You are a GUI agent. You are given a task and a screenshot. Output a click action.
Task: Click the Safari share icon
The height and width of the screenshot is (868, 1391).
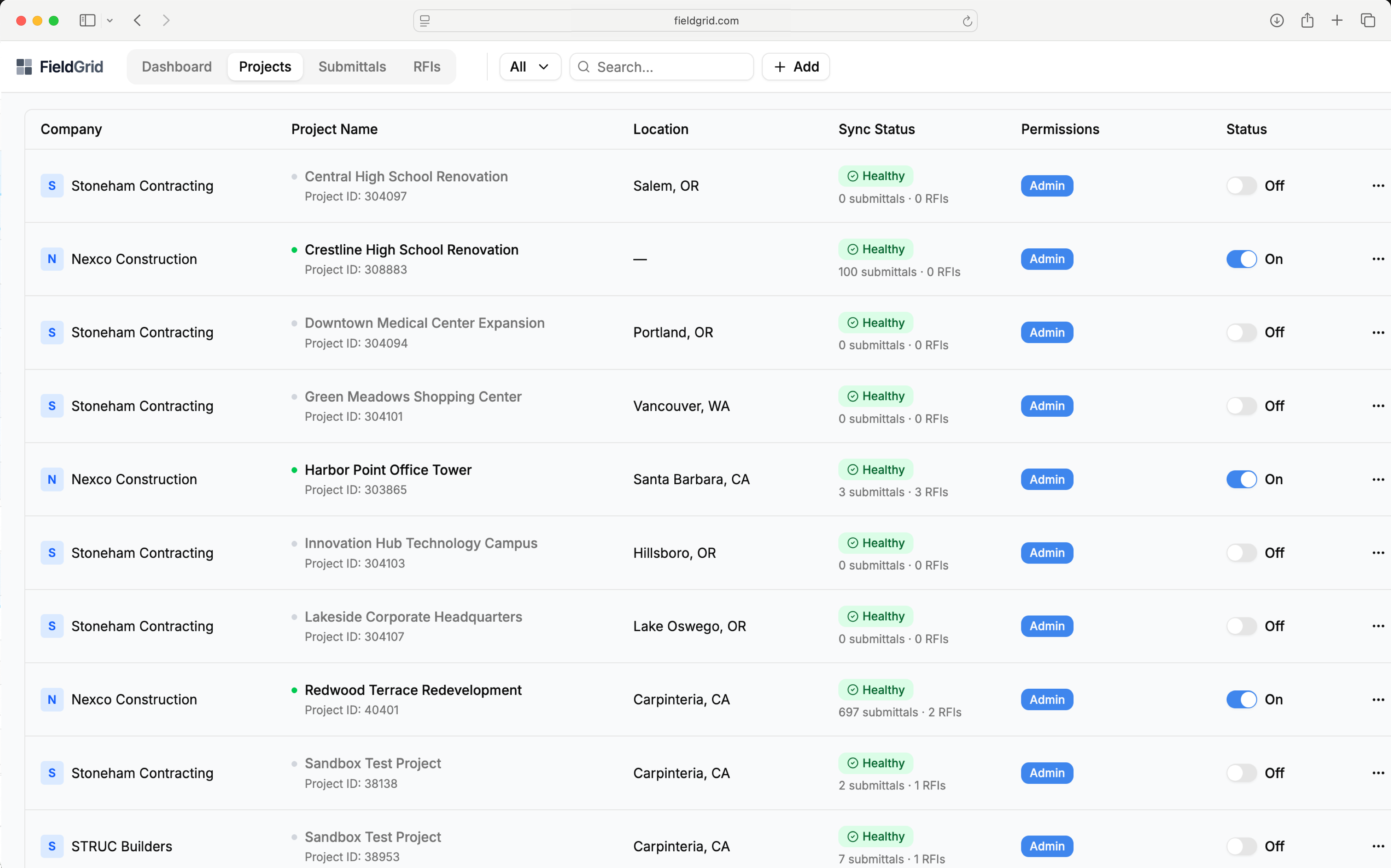coord(1307,21)
